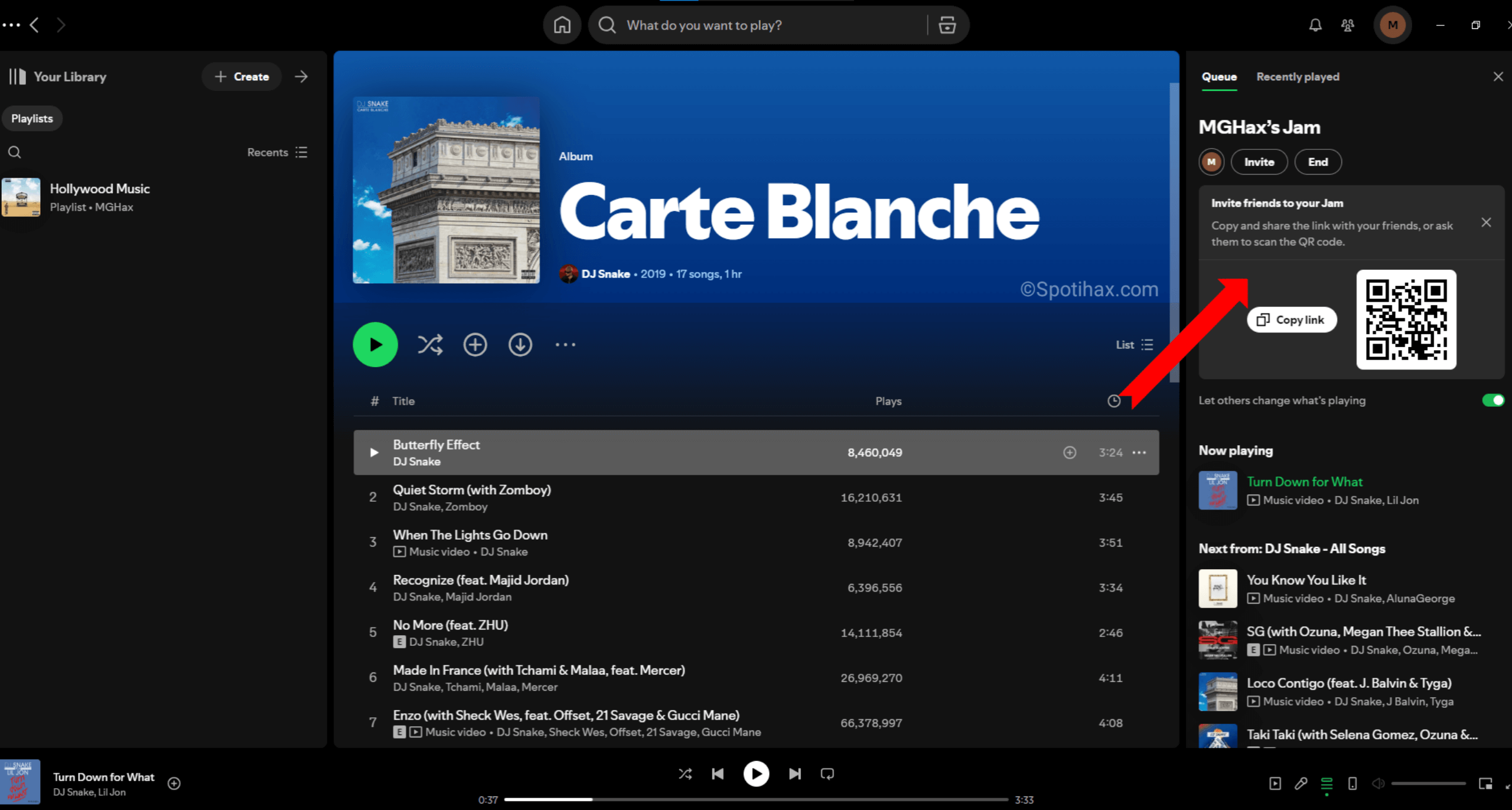Toggle shuffle in the player bar
The height and width of the screenshot is (810, 1512).
pos(685,774)
